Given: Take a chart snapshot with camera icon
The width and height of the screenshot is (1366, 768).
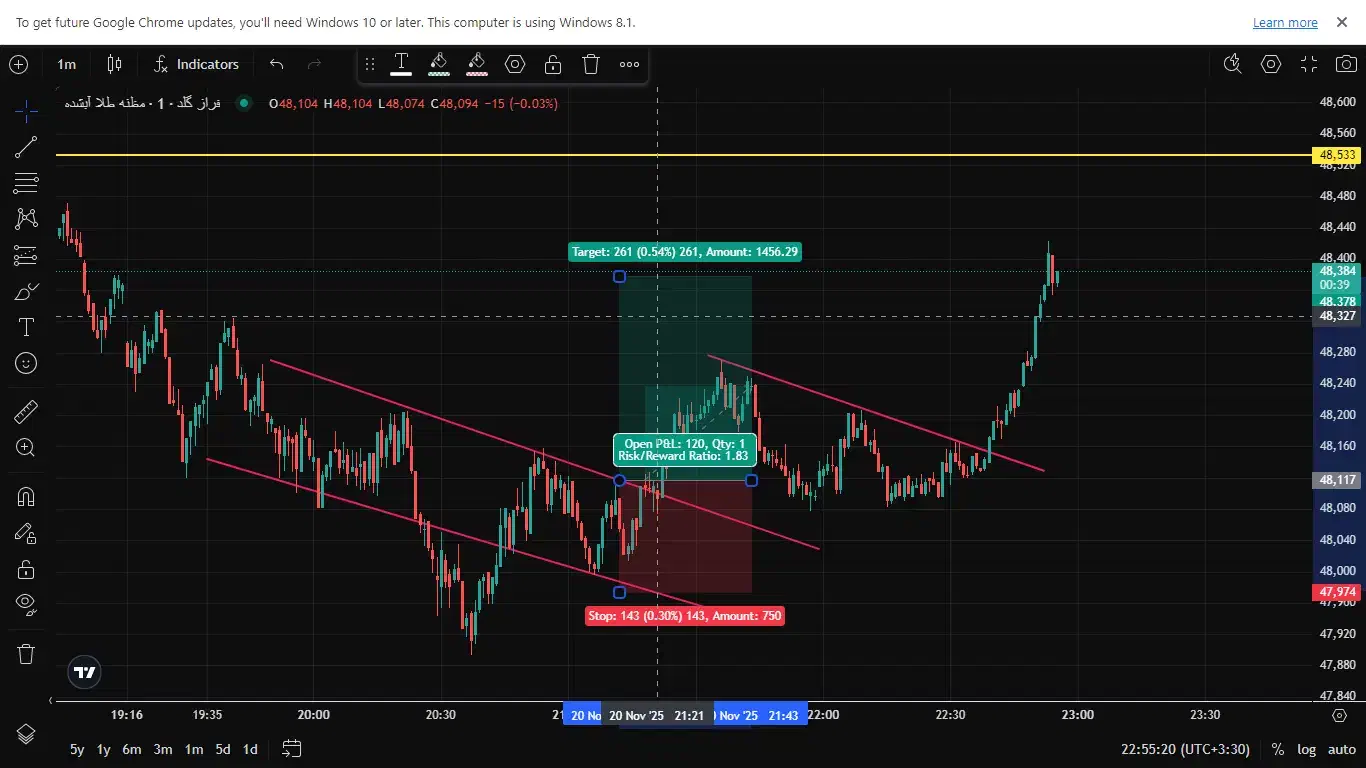Looking at the screenshot, I should point(1346,64).
